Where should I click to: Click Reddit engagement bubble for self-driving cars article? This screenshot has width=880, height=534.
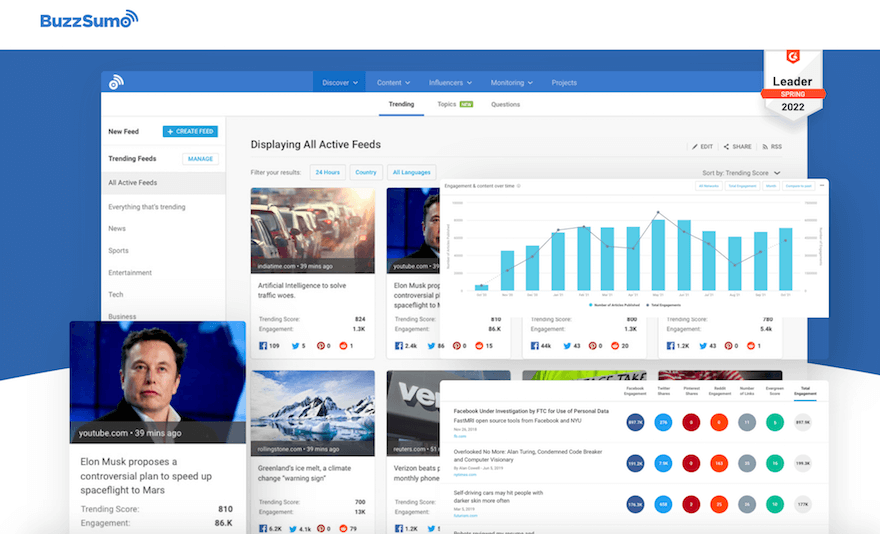pyautogui.click(x=719, y=504)
